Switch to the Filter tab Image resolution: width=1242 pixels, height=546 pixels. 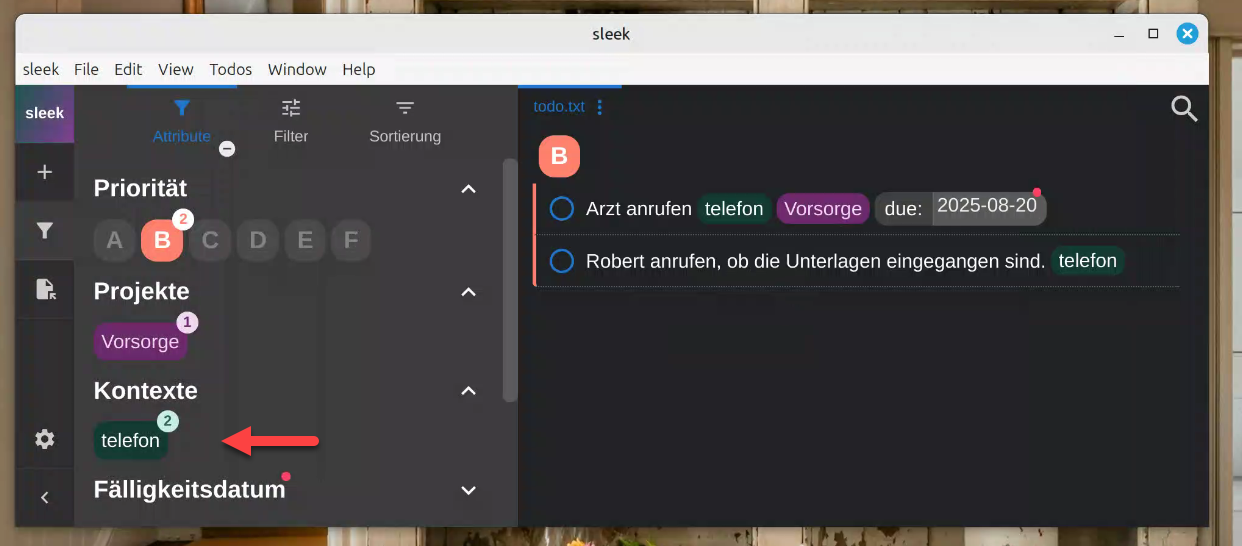click(291, 121)
